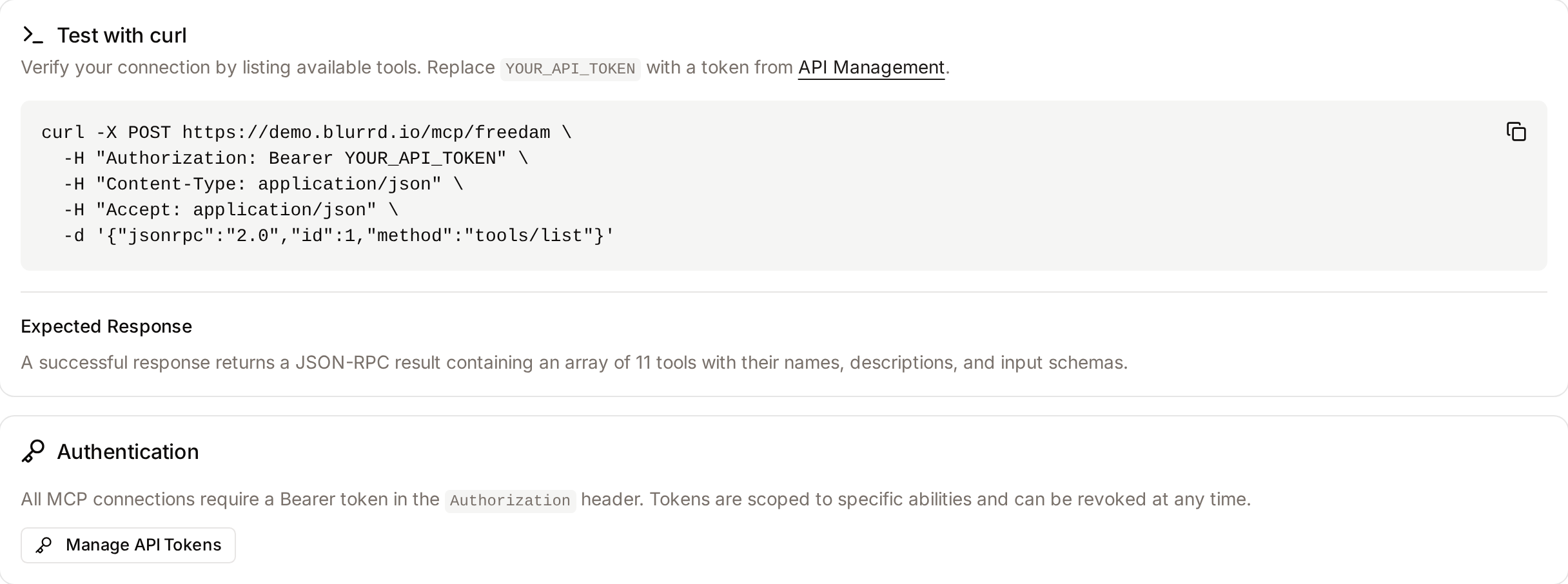Click the Bearer token requirement description text
Viewport: 1568px width, 584px height.
tap(636, 500)
